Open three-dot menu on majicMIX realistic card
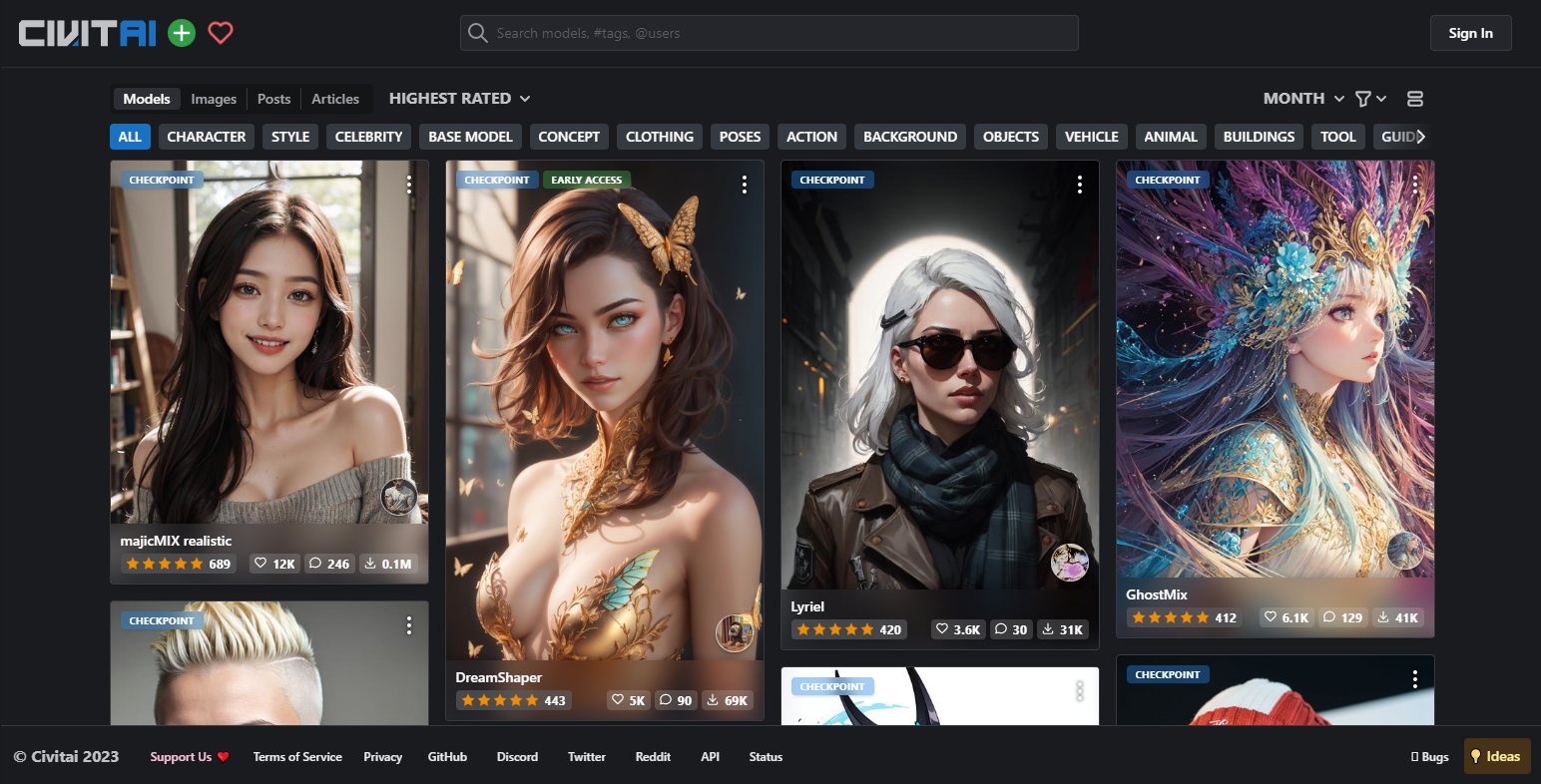 pos(409,185)
